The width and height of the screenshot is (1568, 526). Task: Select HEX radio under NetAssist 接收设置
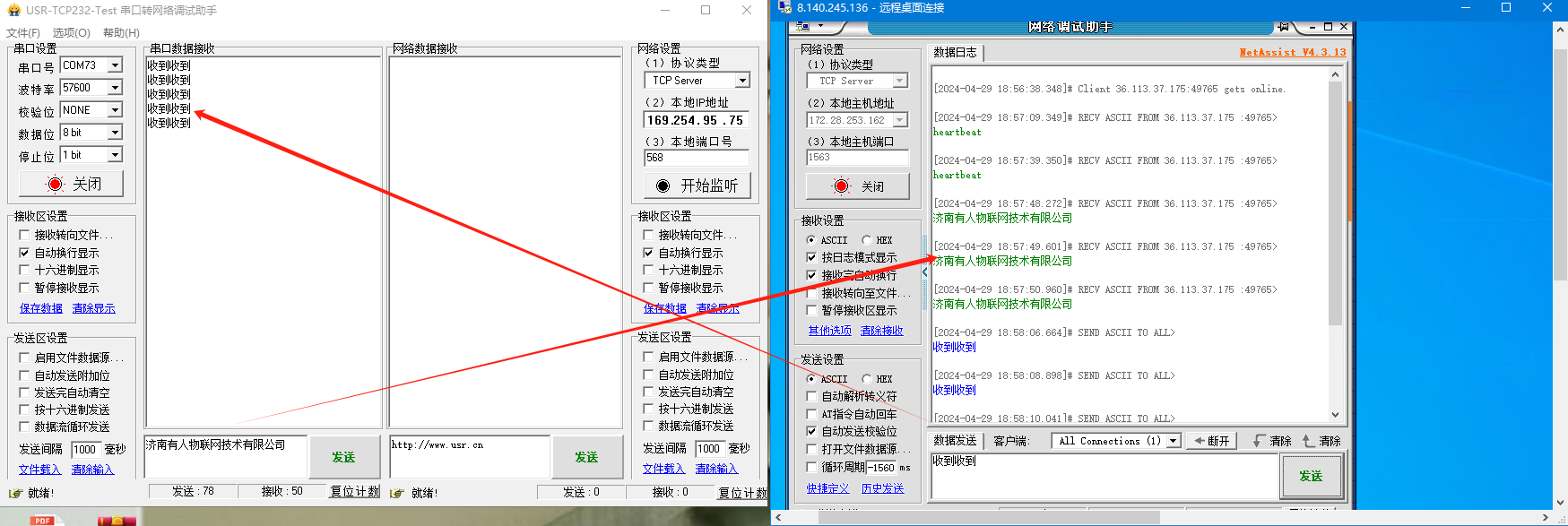(x=866, y=240)
